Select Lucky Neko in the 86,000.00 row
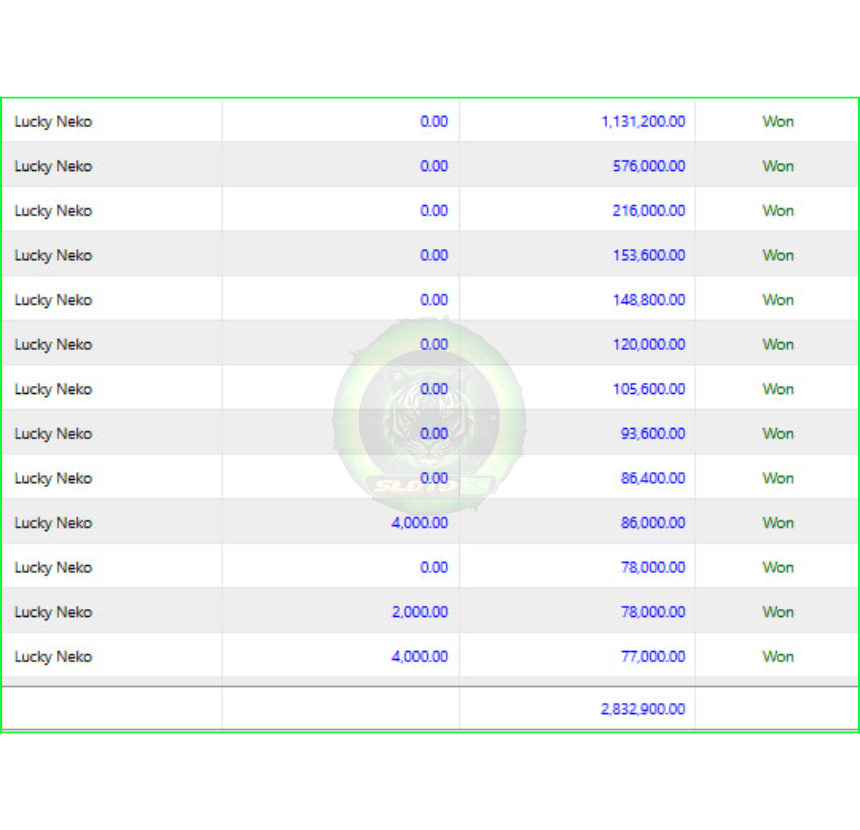 53,522
